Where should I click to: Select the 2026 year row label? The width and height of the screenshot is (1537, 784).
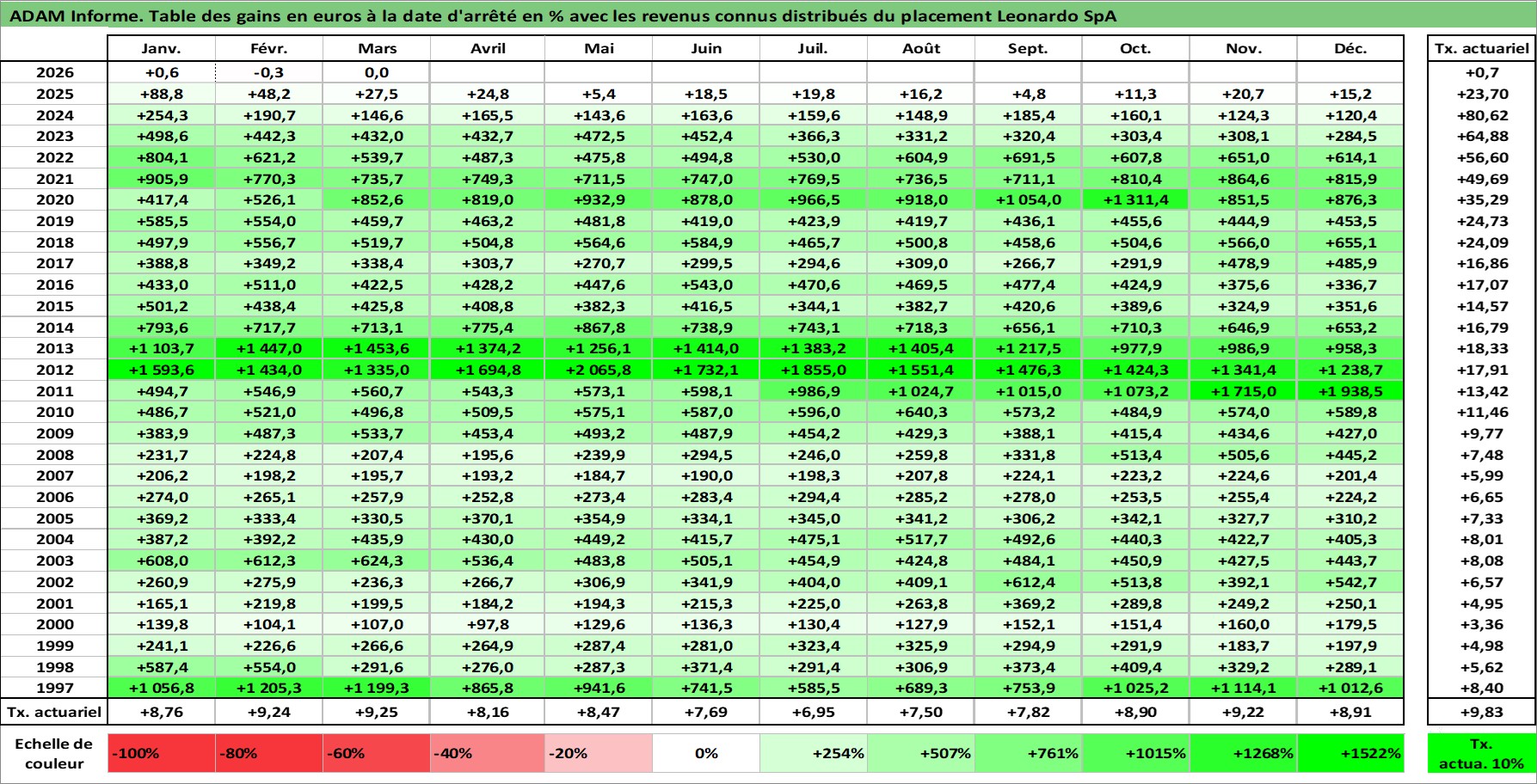coord(54,72)
